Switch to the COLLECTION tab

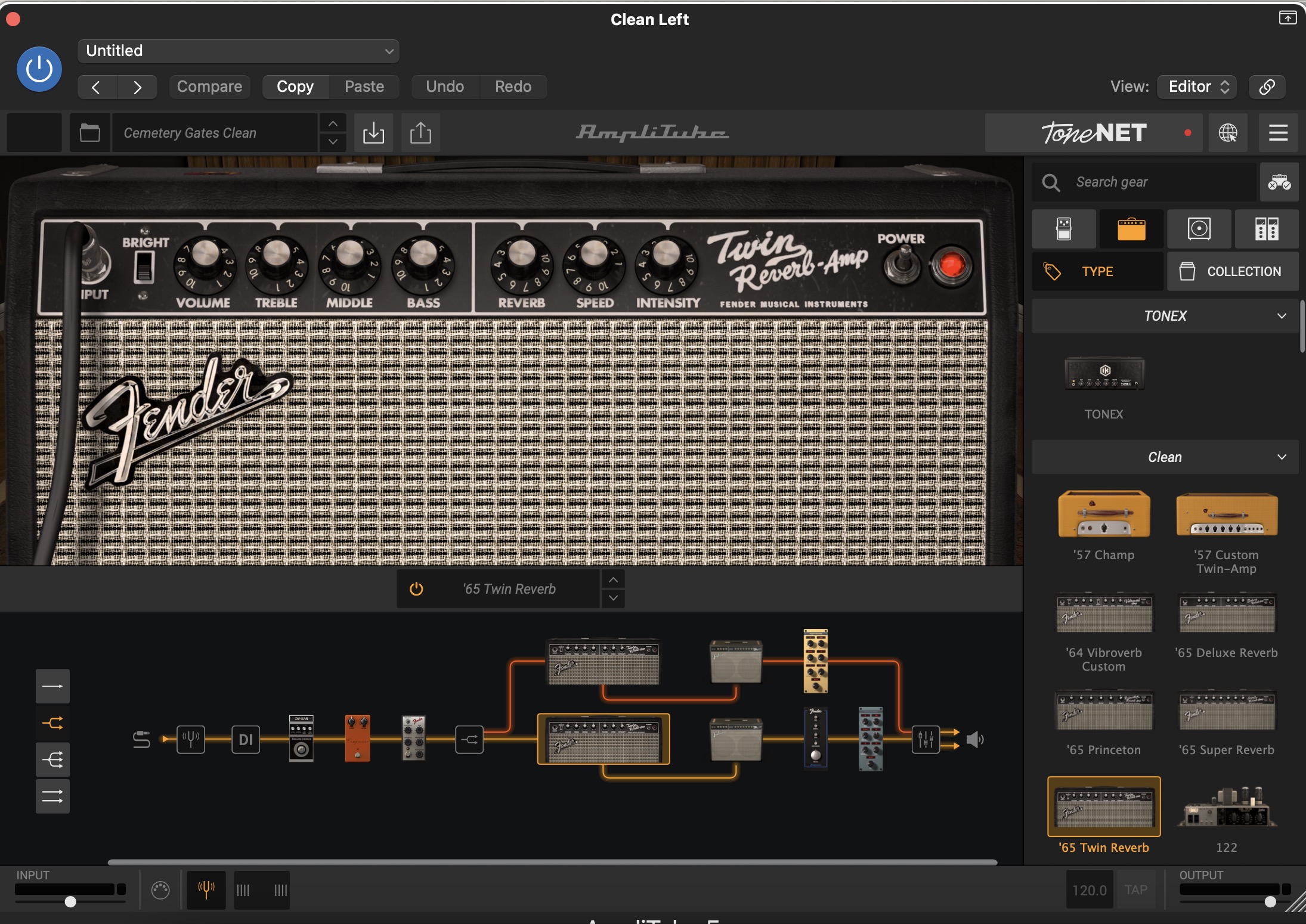coord(1233,271)
